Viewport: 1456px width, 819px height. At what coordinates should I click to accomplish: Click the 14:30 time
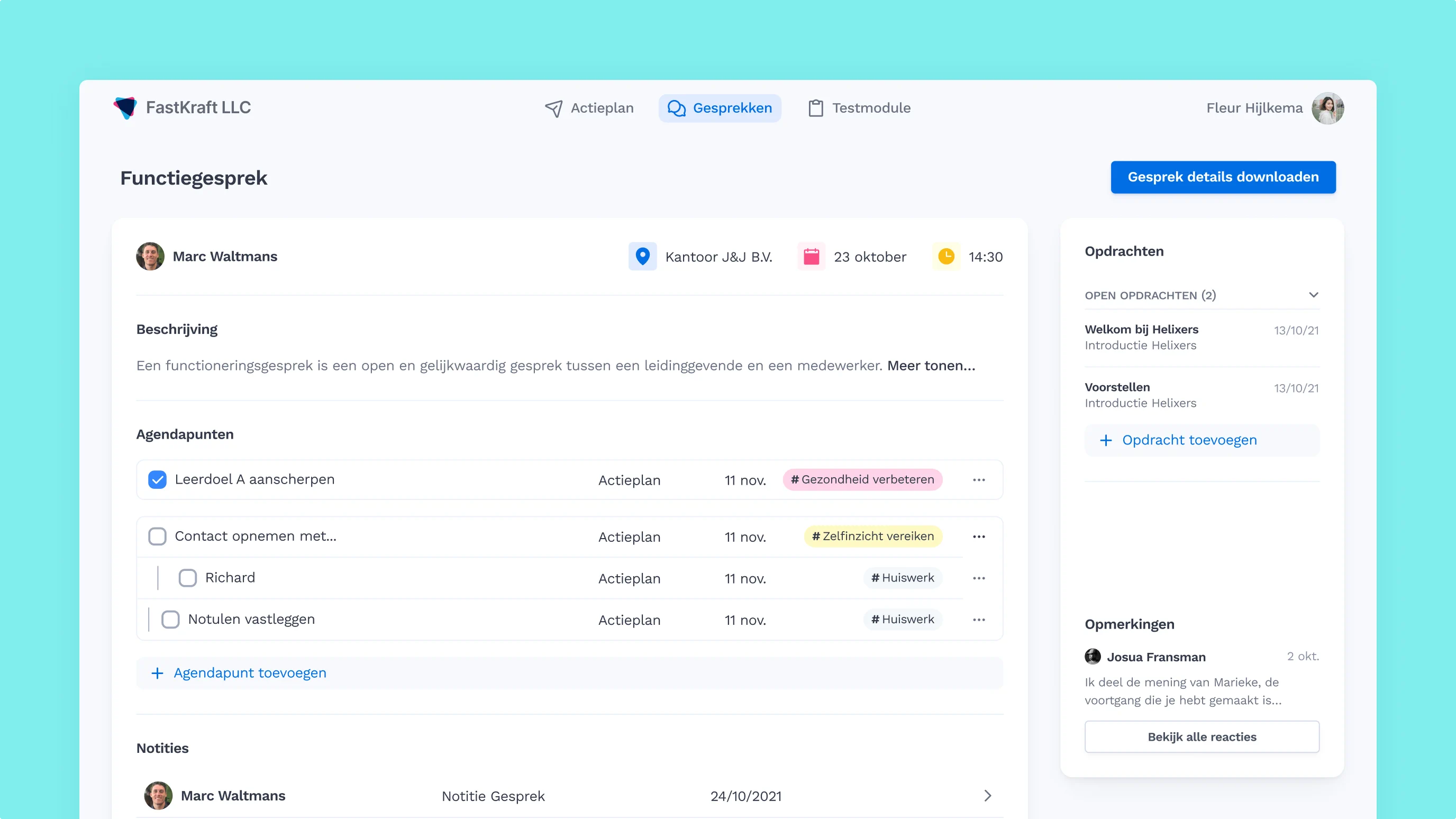(986, 257)
